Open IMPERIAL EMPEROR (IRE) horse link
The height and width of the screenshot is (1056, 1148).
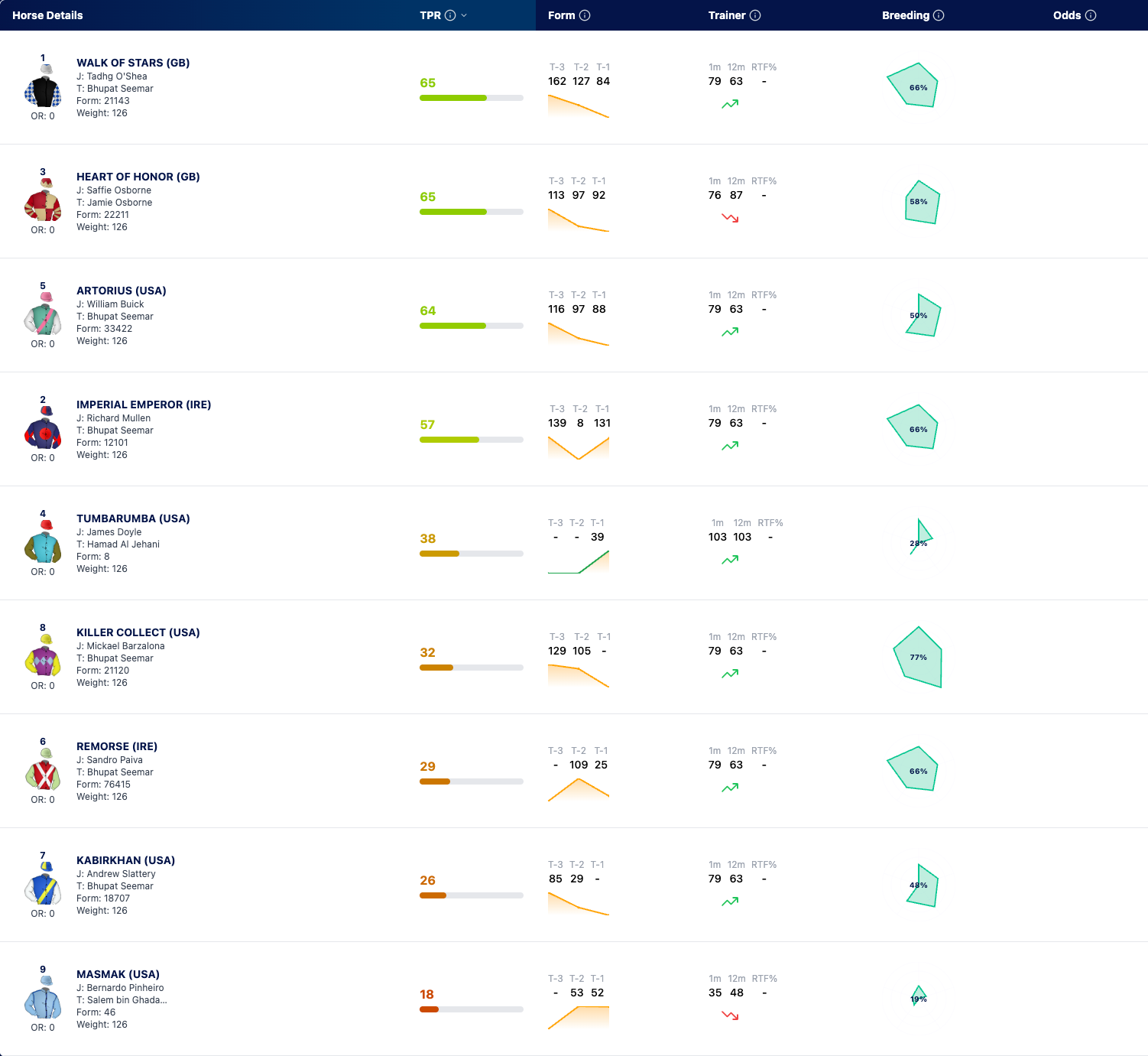point(144,405)
